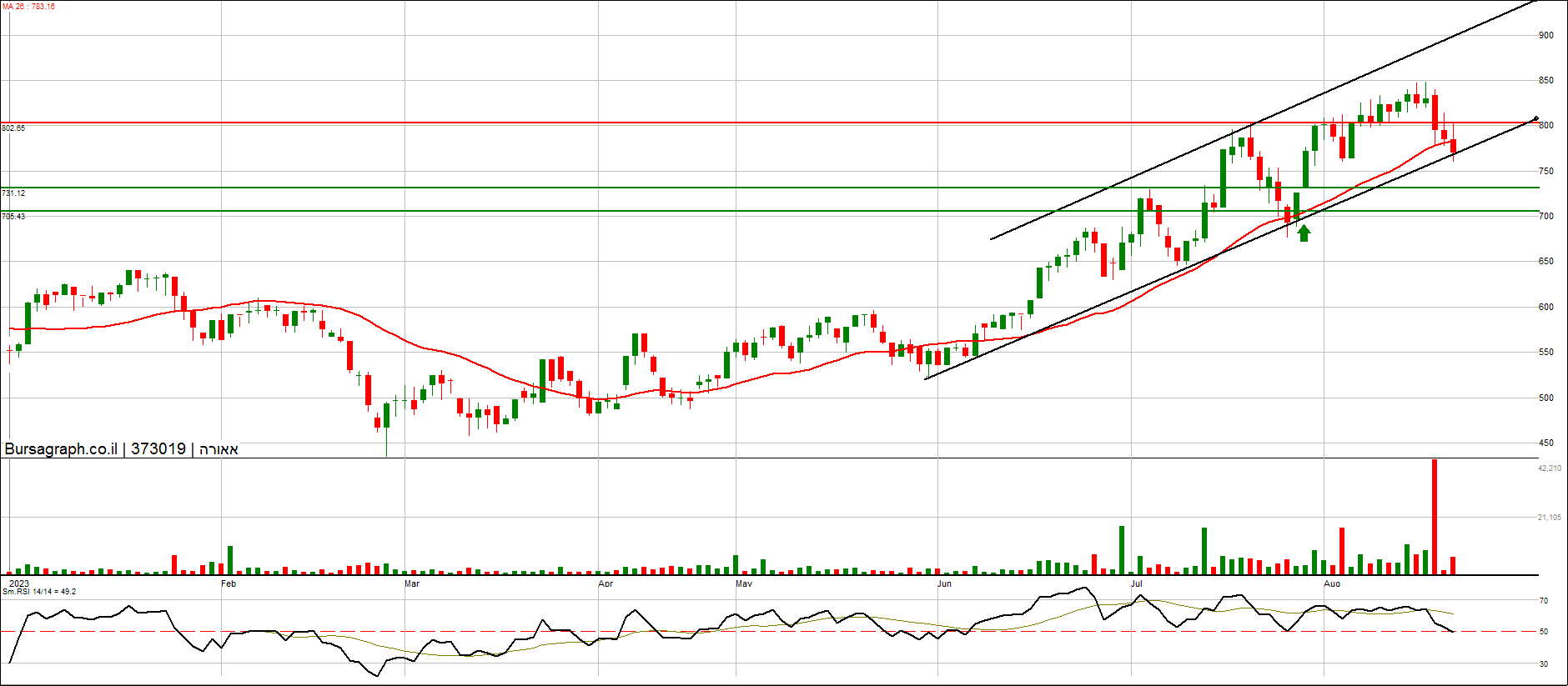The image size is (1568, 686).
Task: Click the MA 26 indicator label
Action: click(28, 7)
